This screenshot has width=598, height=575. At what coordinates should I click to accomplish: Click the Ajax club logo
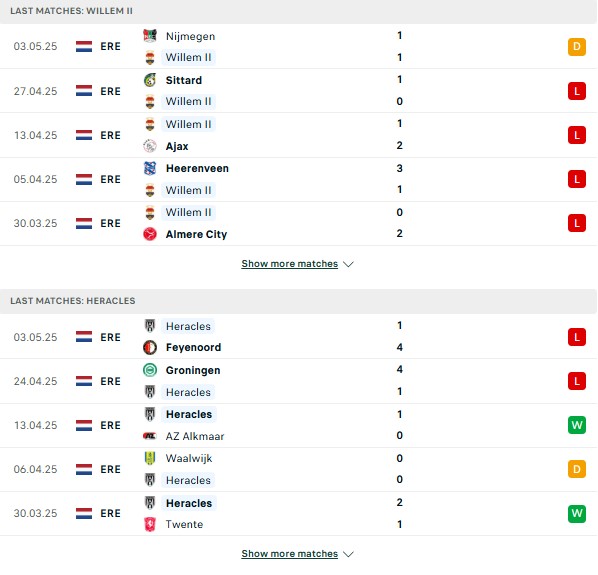tap(150, 146)
